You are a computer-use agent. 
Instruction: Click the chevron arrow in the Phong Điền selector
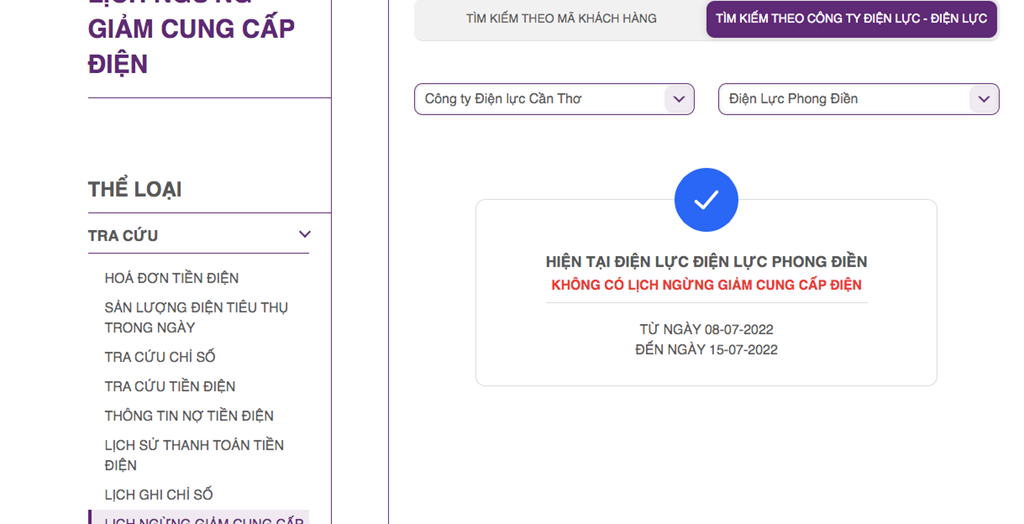coord(984,99)
